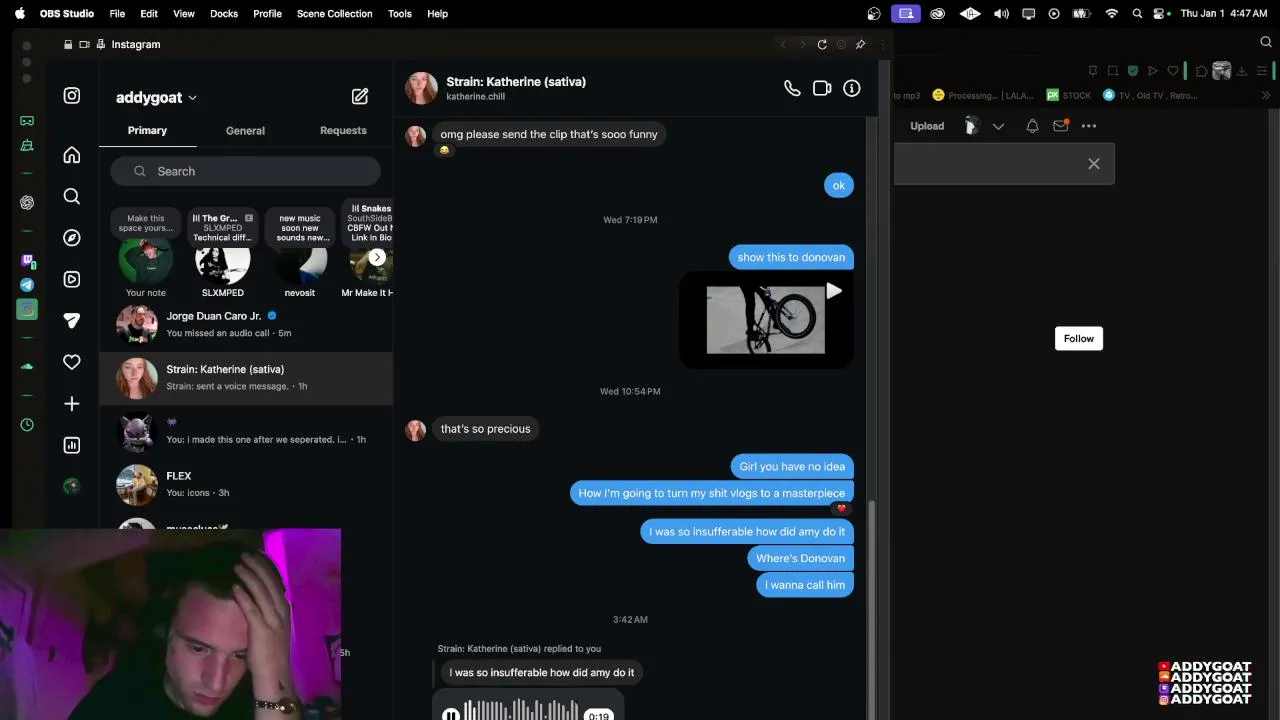Start a new message with compose icon
Image resolution: width=1280 pixels, height=720 pixels.
pyautogui.click(x=360, y=97)
